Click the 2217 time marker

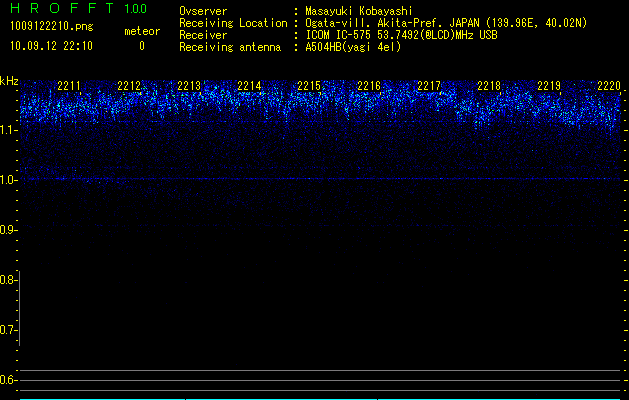click(429, 86)
